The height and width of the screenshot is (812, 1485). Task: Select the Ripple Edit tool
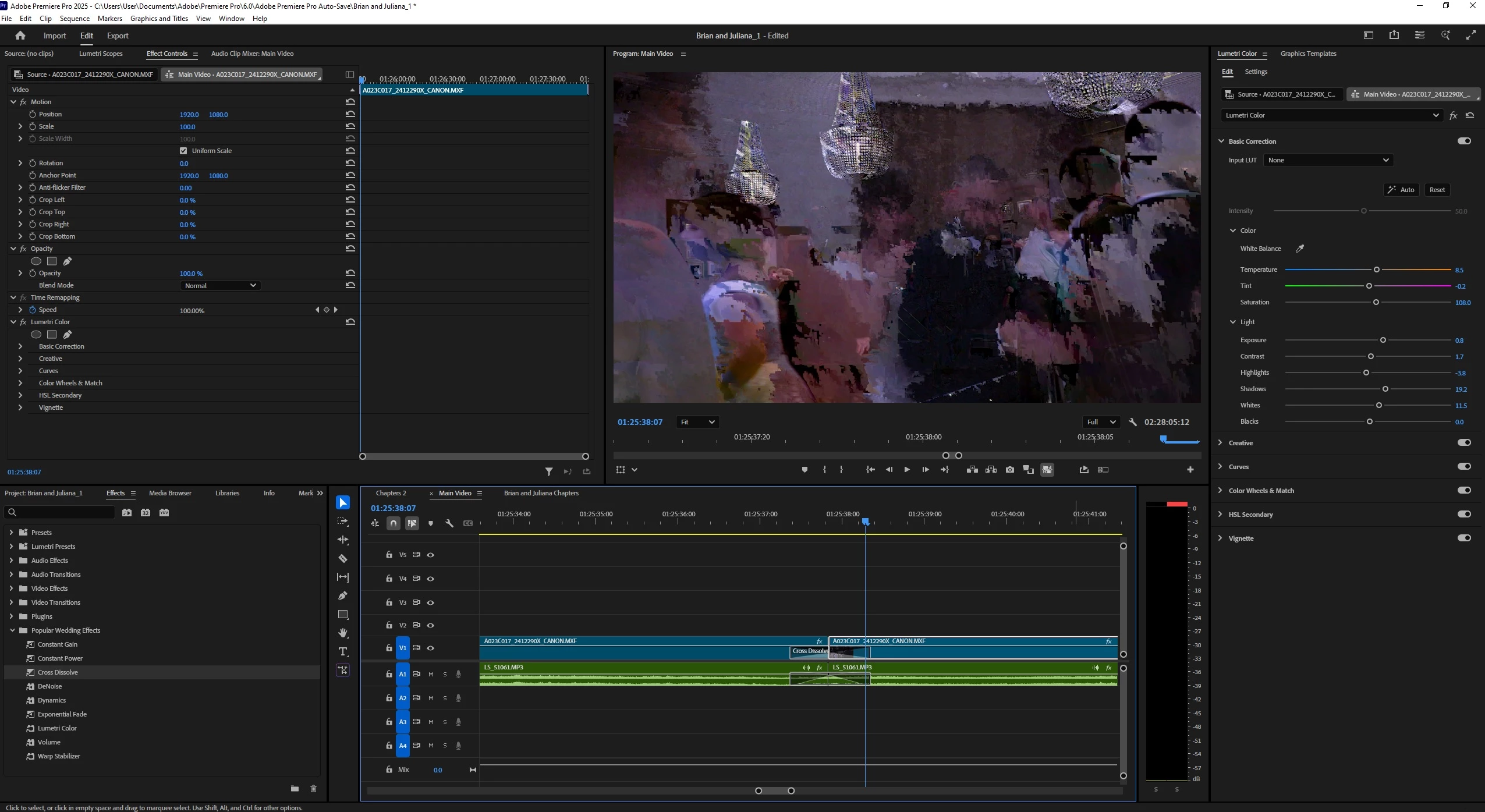[343, 540]
